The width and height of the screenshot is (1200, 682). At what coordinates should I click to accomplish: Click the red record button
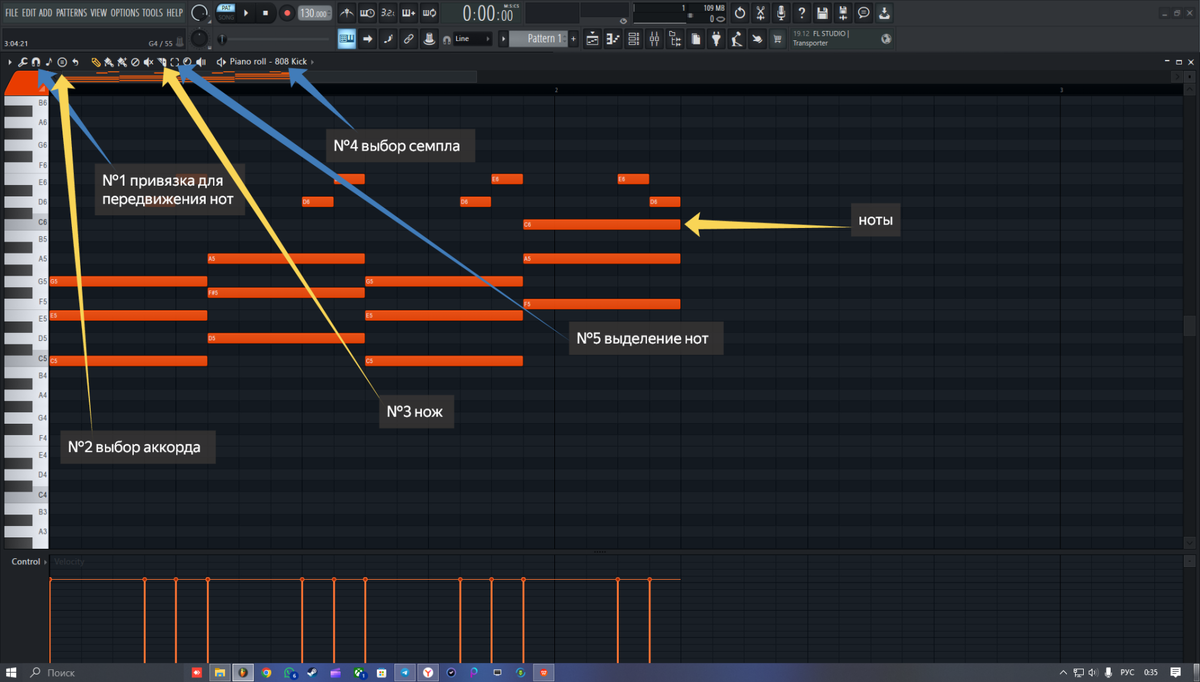287,13
